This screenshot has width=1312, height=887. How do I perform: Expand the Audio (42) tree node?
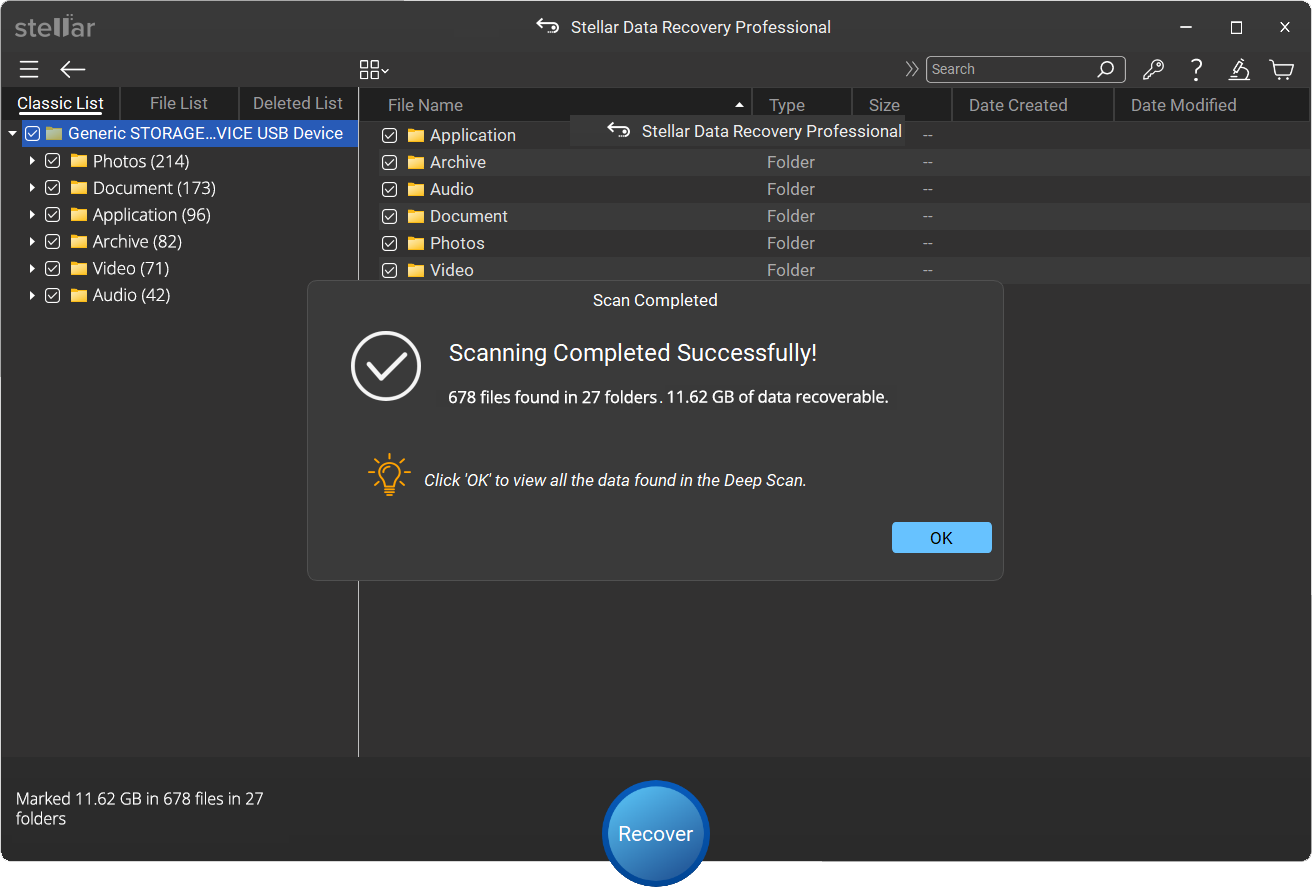pyautogui.click(x=32, y=296)
